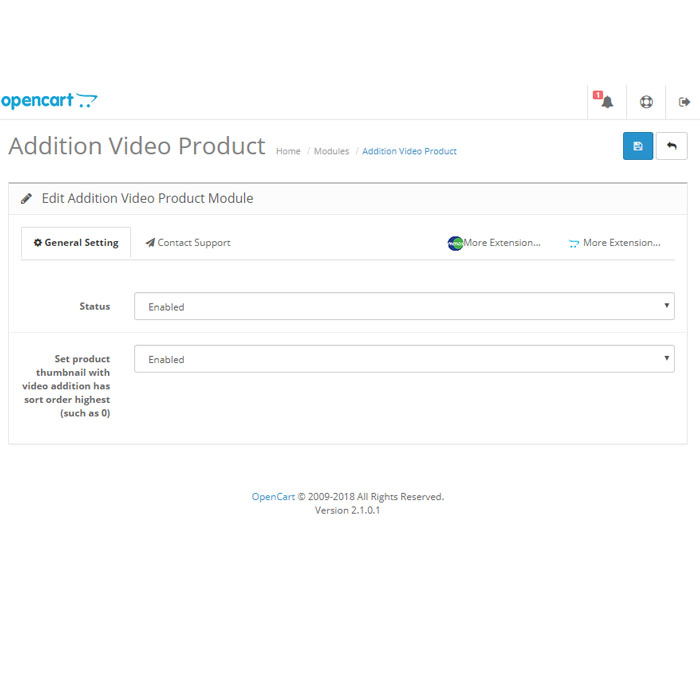Expand the product thumbnail sort order dropdown
This screenshot has width=700, height=700.
404,359
